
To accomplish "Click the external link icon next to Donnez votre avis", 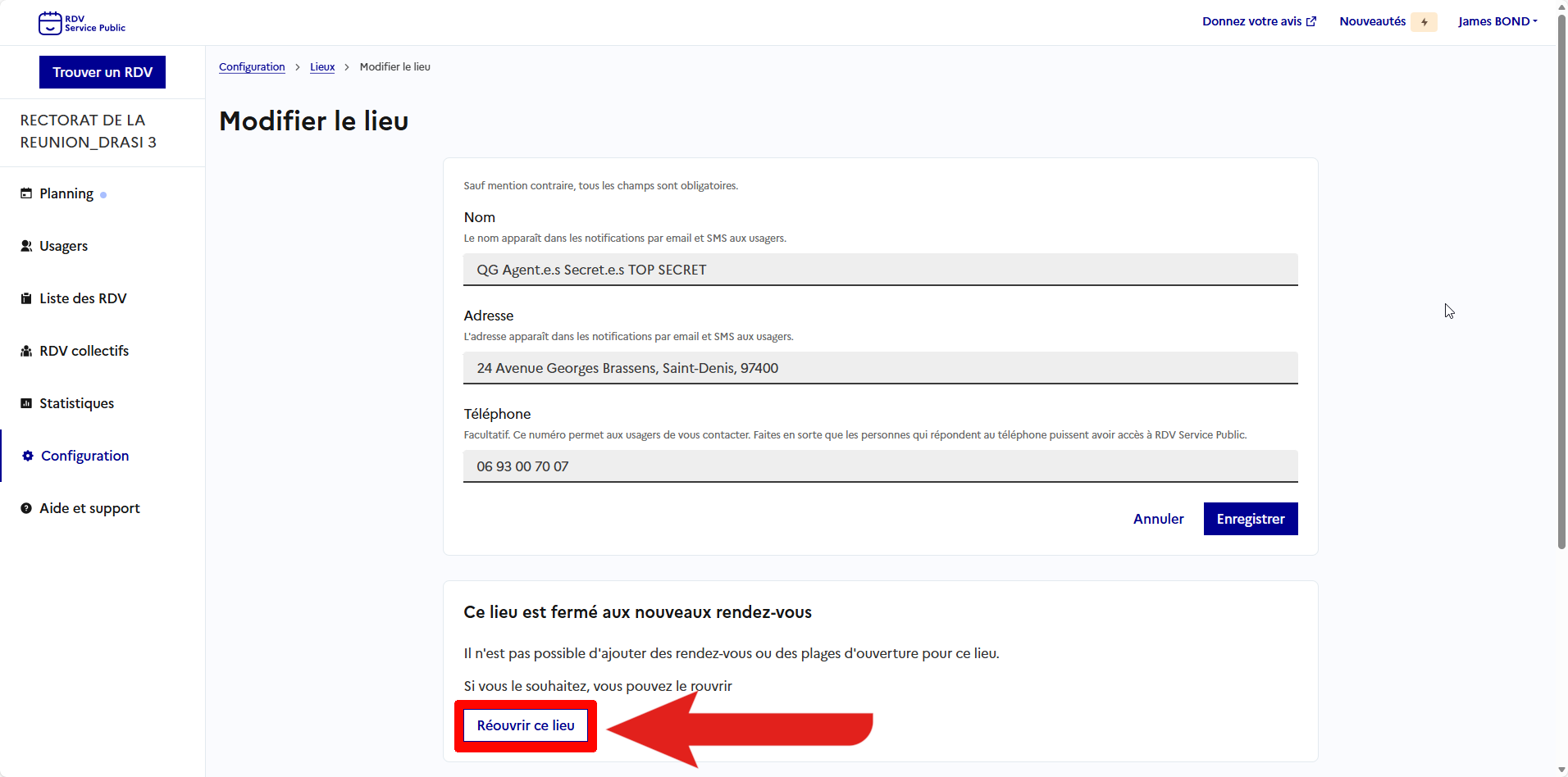I will pyautogui.click(x=1311, y=21).
